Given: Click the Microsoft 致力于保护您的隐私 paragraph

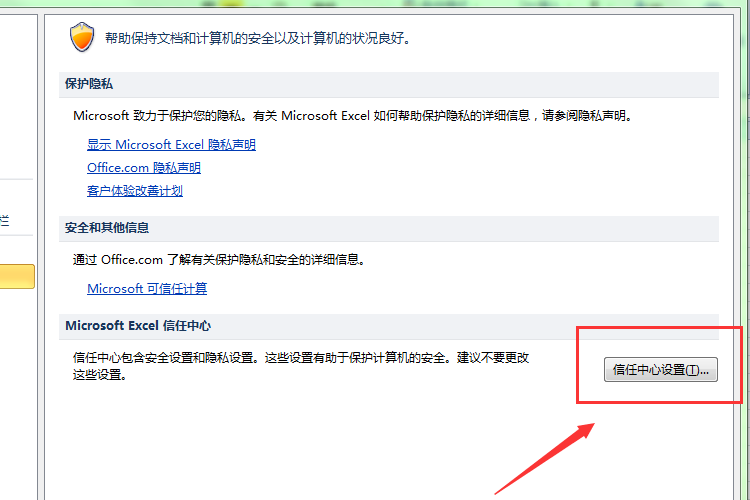Looking at the screenshot, I should pos(352,116).
